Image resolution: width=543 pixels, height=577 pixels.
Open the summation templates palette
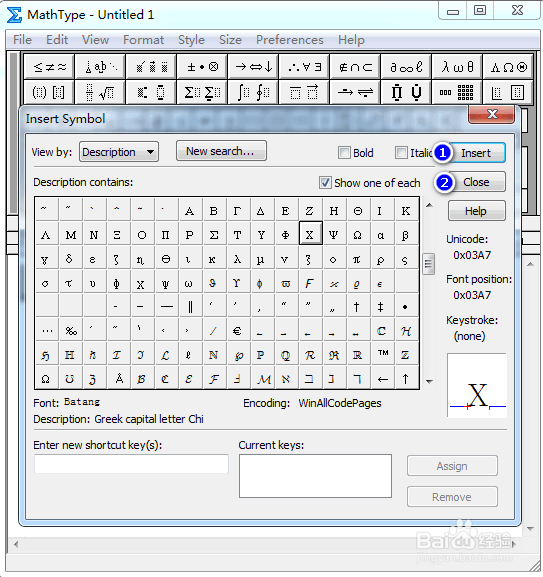202,92
